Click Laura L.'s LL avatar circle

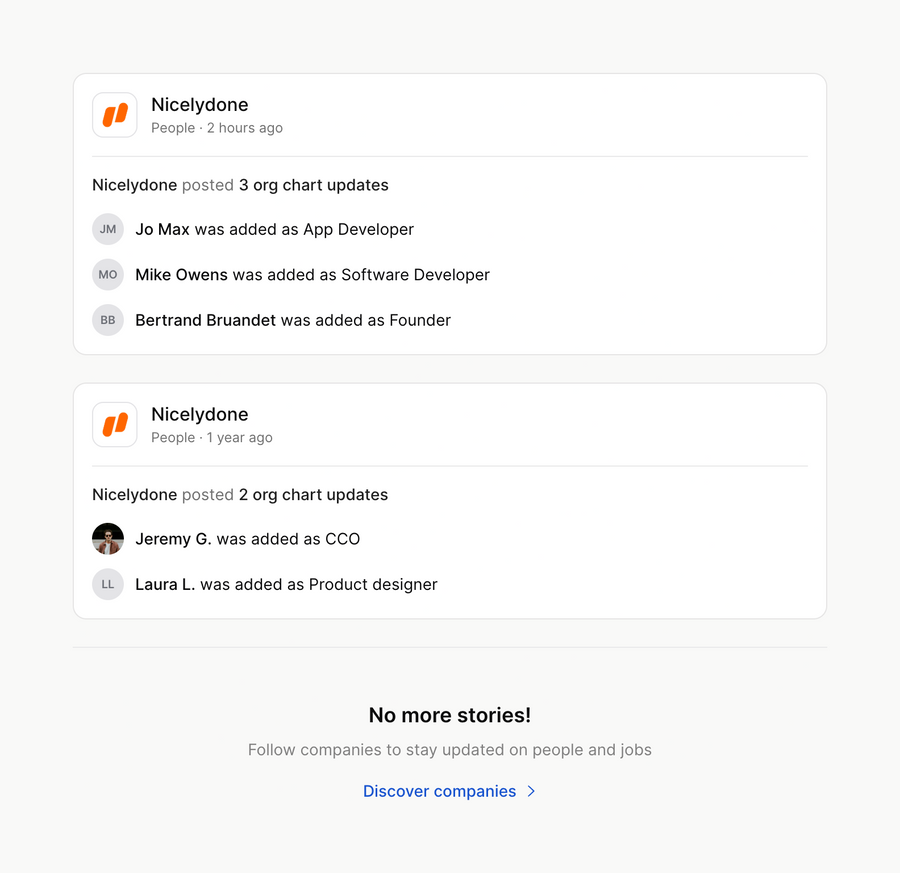pyautogui.click(x=107, y=584)
